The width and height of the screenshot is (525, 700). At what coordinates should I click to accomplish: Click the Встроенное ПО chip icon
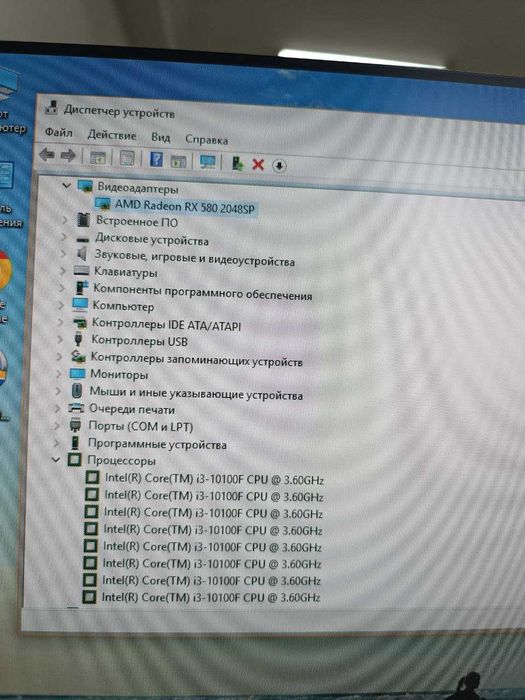tap(83, 220)
